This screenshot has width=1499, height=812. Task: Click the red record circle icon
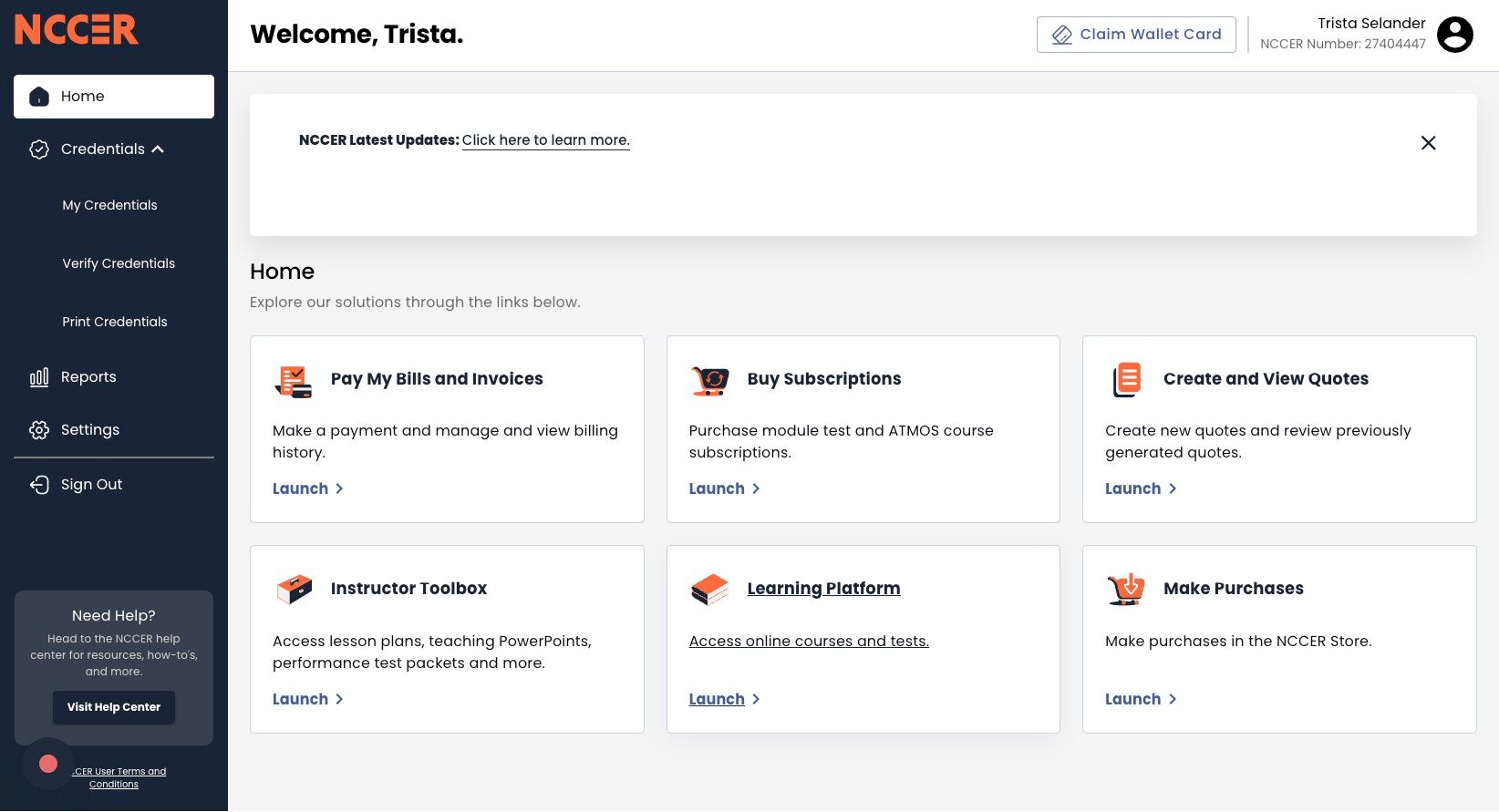[x=48, y=764]
